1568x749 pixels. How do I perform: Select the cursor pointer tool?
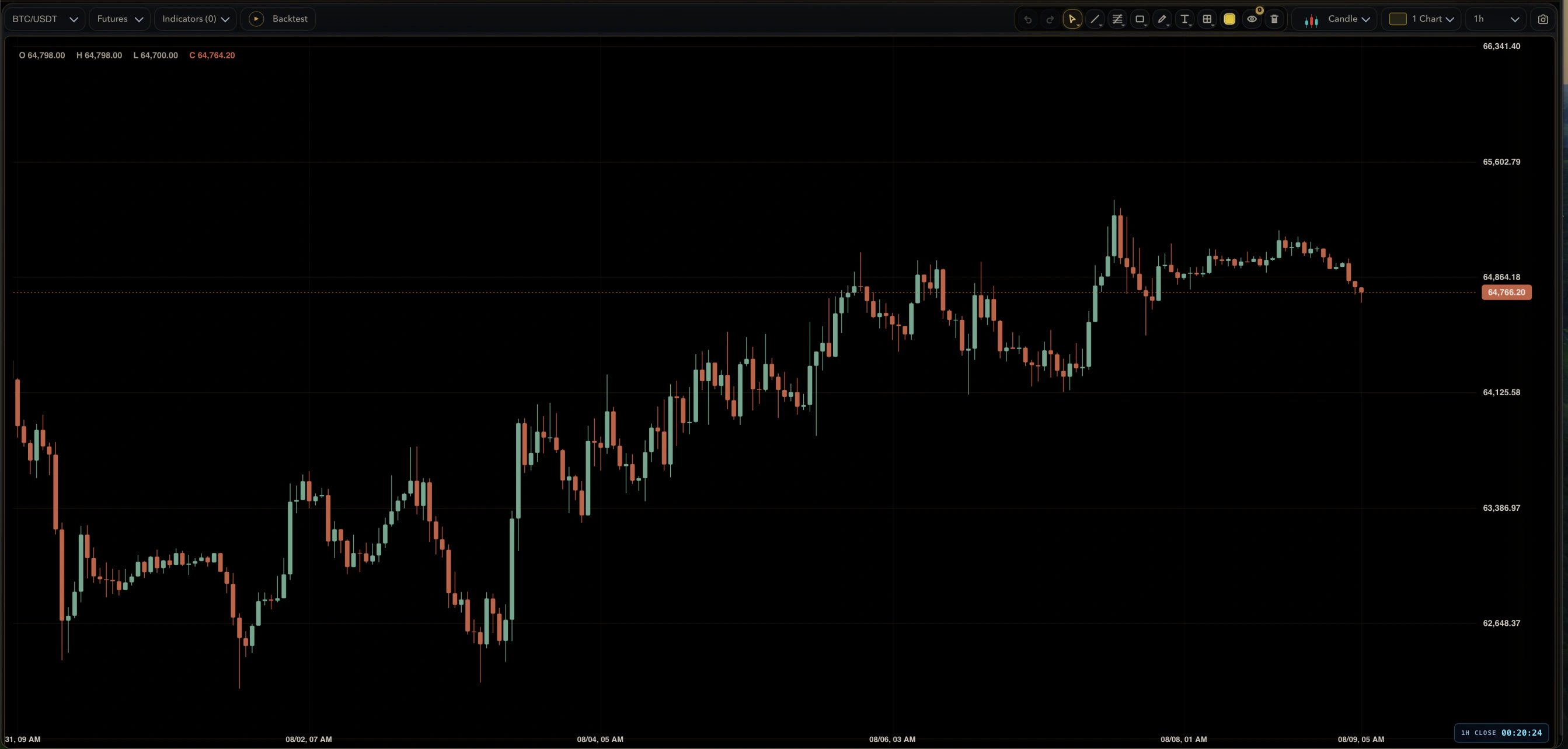pyautogui.click(x=1072, y=19)
